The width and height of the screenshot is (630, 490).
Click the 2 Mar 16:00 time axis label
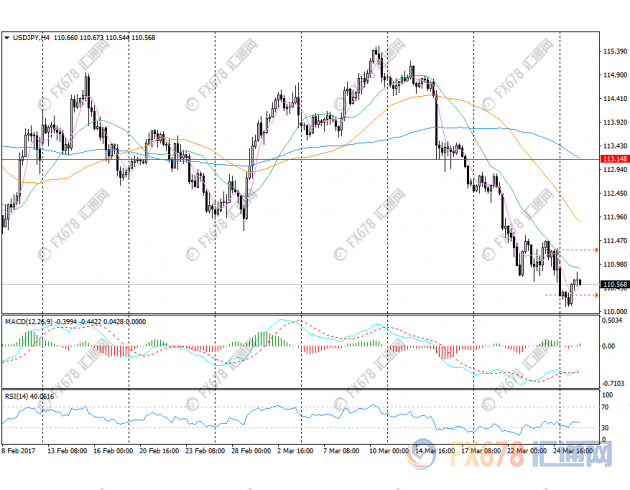[x=298, y=450]
